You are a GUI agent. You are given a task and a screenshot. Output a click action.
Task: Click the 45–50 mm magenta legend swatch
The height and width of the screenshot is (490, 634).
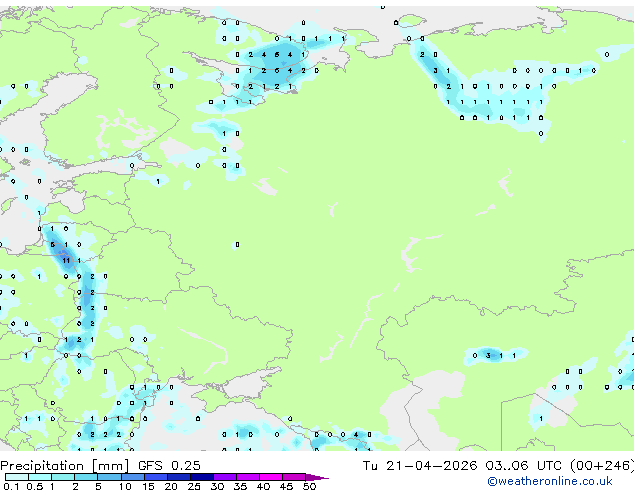[x=294, y=477]
